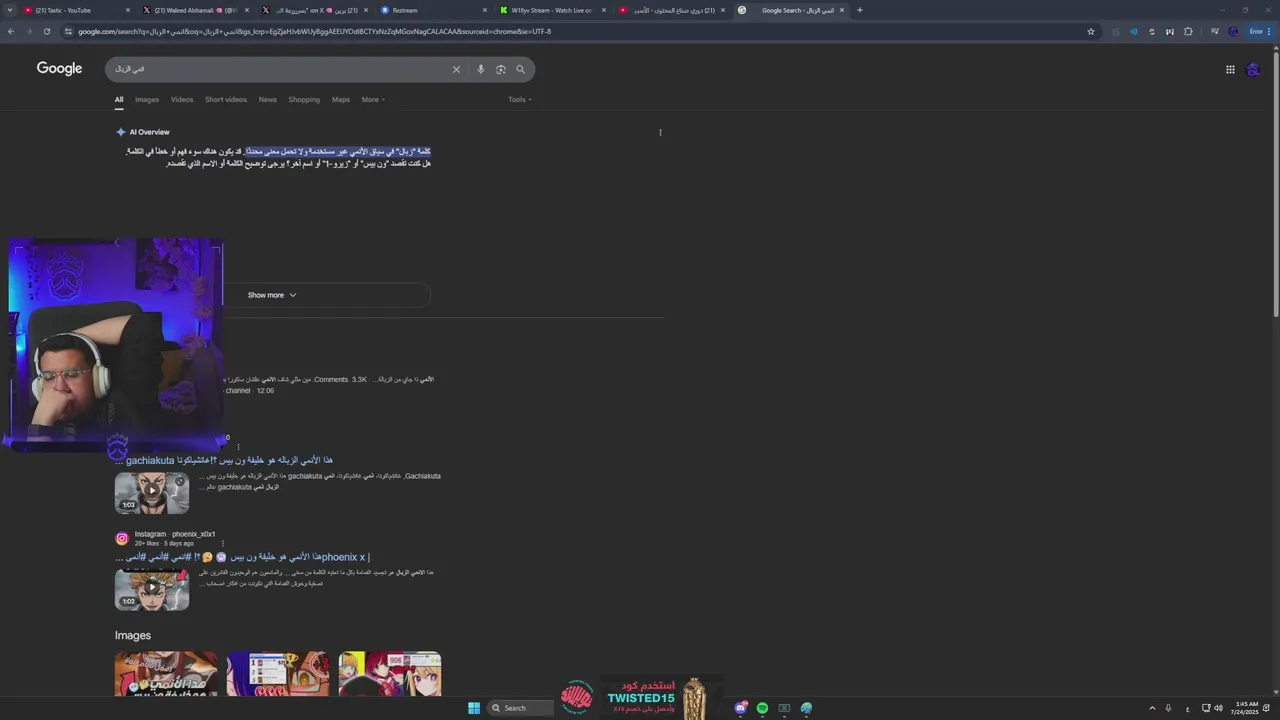
Task: Open search by image via Lens icon
Action: coord(500,69)
